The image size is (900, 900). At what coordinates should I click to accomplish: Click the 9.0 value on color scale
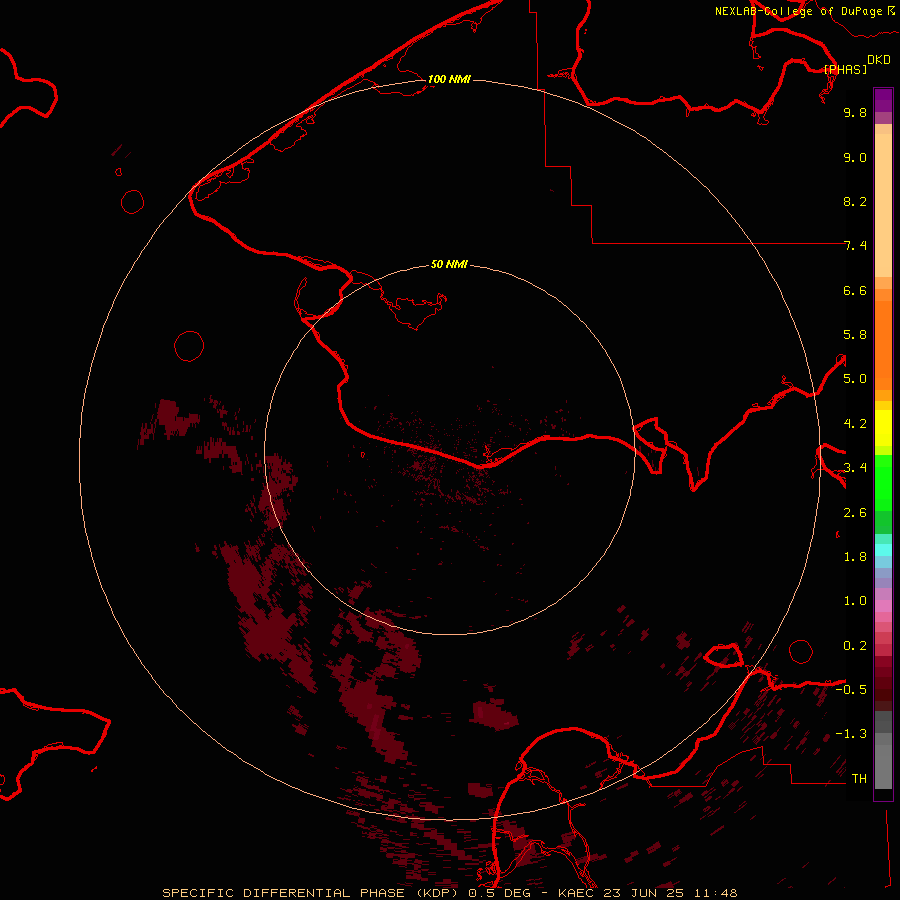click(855, 157)
